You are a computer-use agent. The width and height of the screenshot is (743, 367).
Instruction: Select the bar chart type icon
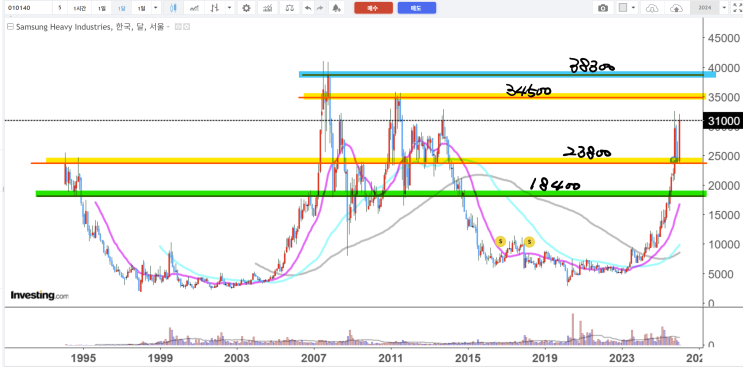[x=216, y=8]
